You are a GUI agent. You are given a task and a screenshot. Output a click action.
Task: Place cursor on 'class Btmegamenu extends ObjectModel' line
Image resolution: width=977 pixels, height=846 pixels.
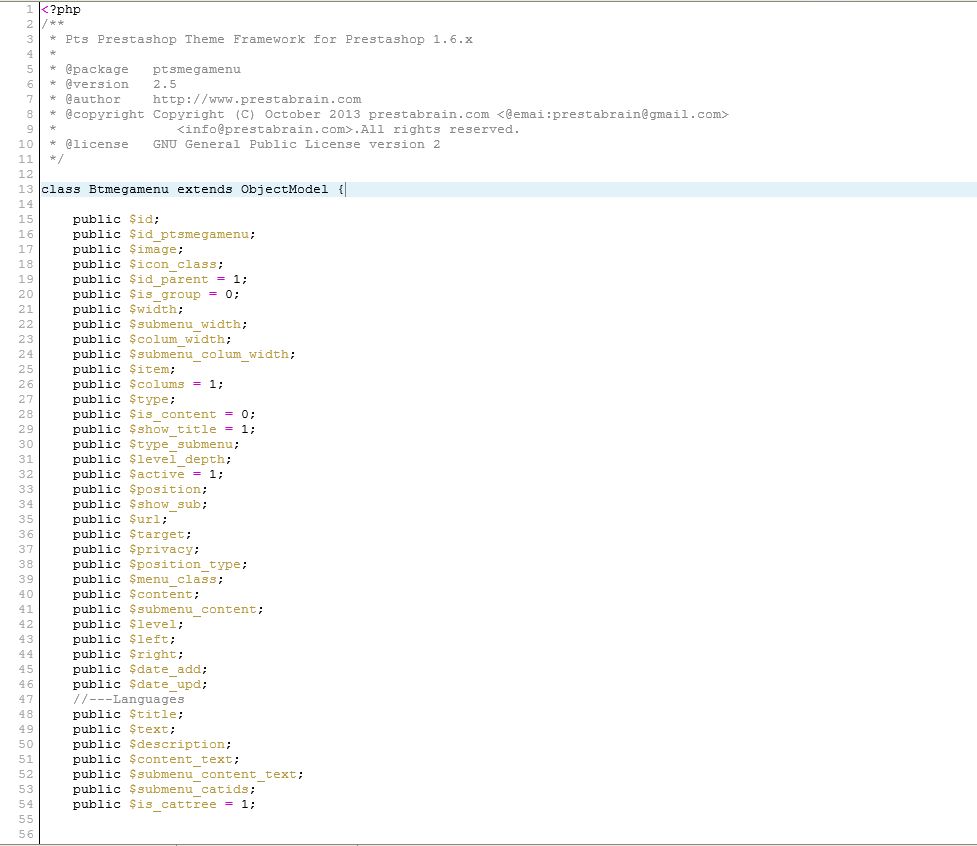pyautogui.click(x=193, y=189)
